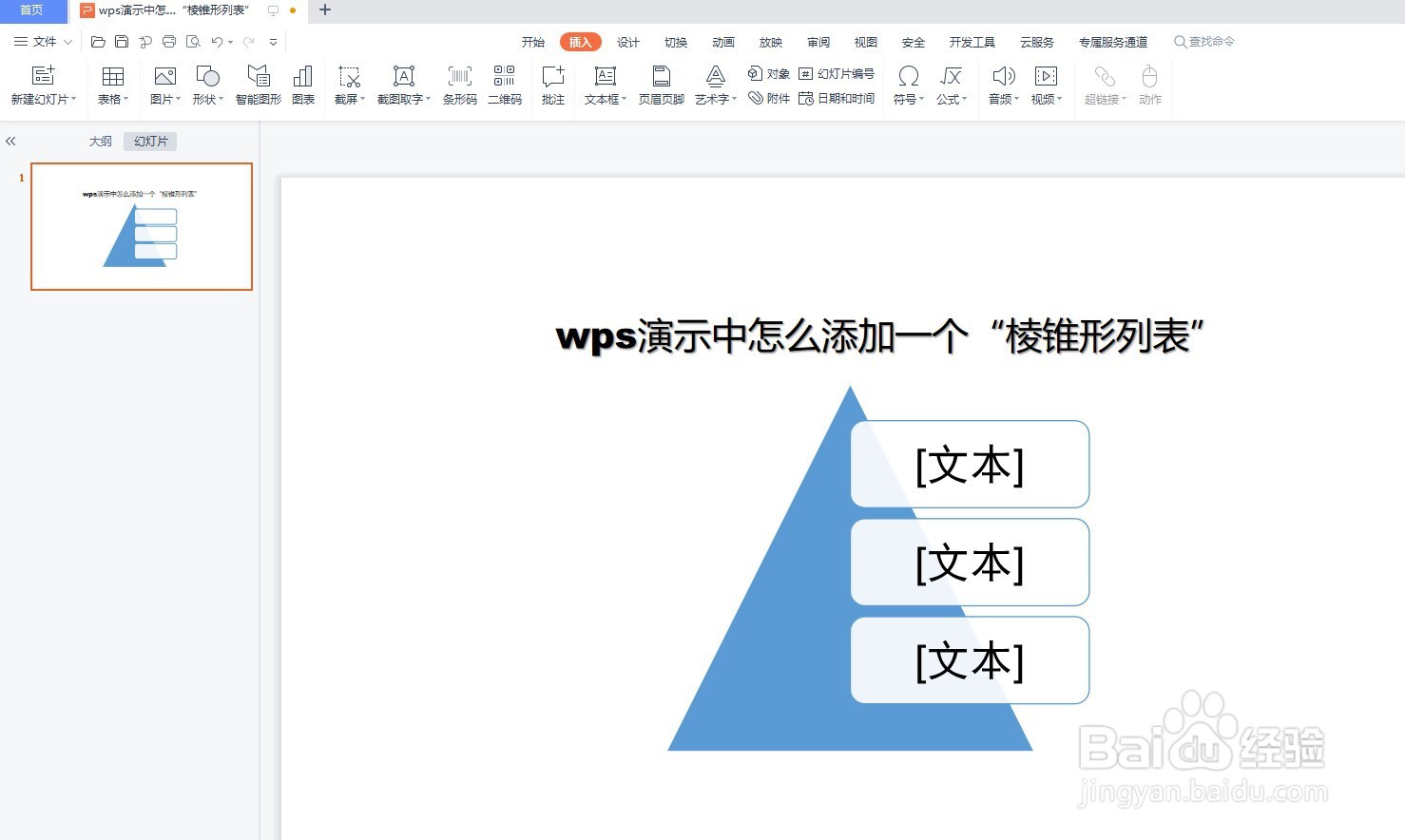Open the Shapes (形状) tool
The height and width of the screenshot is (840, 1405).
point(207,76)
